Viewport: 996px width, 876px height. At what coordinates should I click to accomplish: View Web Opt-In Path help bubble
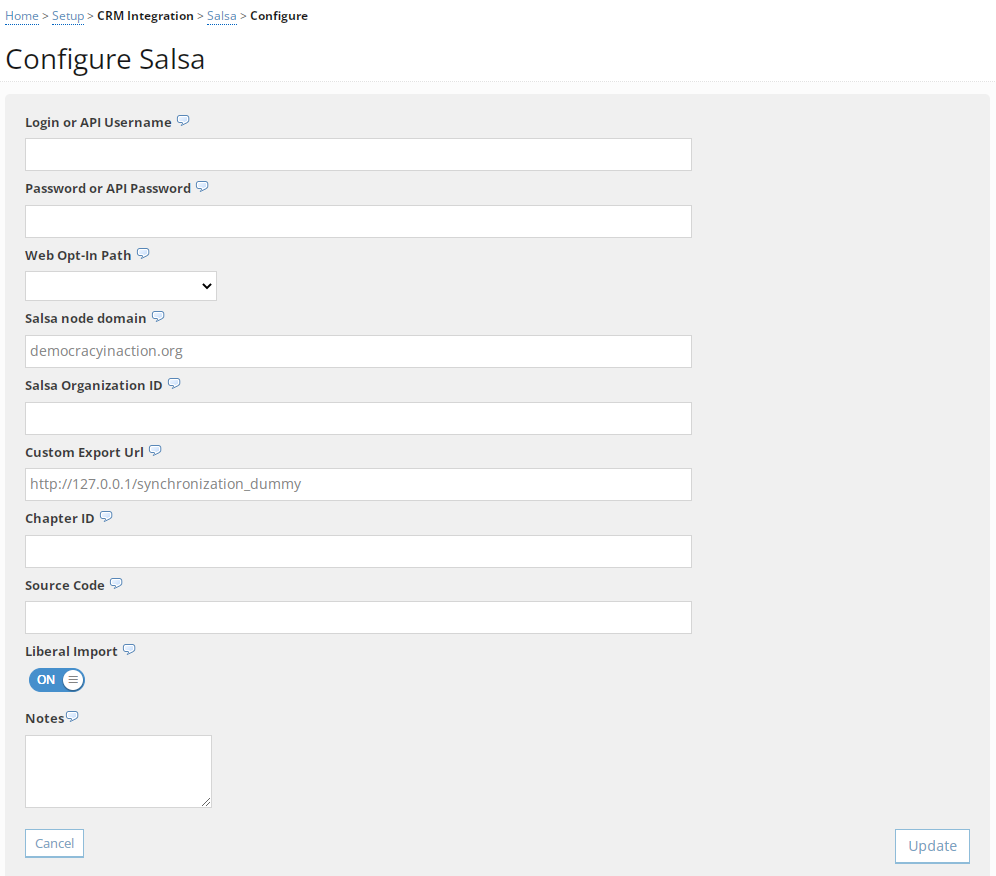tap(143, 253)
